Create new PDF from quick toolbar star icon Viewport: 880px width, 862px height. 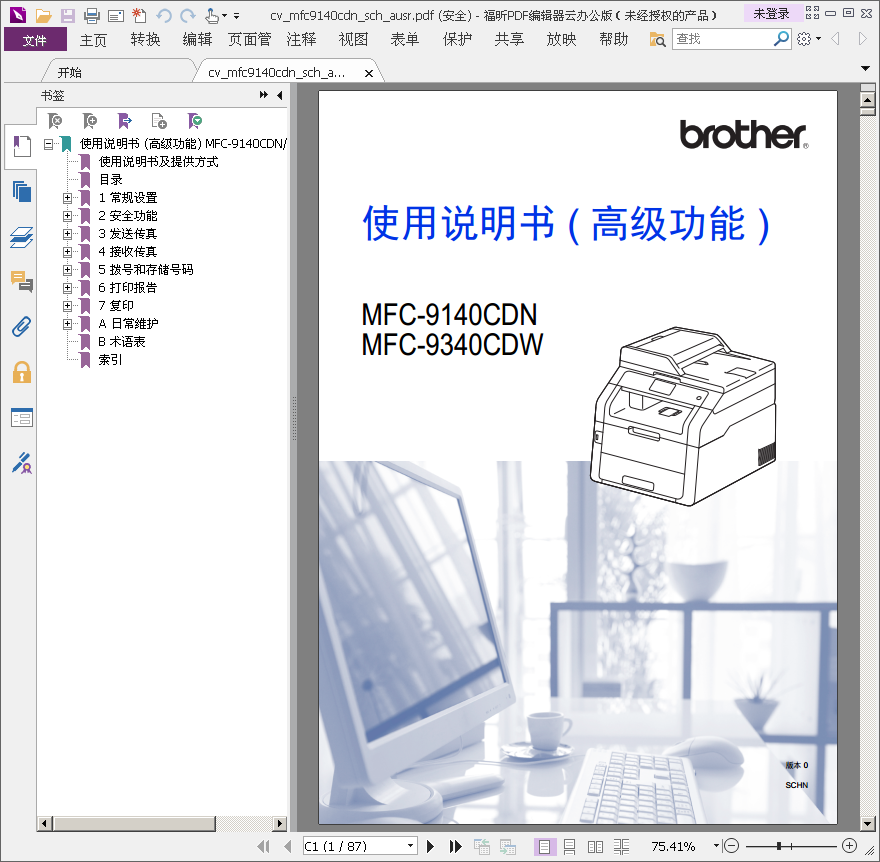click(x=139, y=15)
